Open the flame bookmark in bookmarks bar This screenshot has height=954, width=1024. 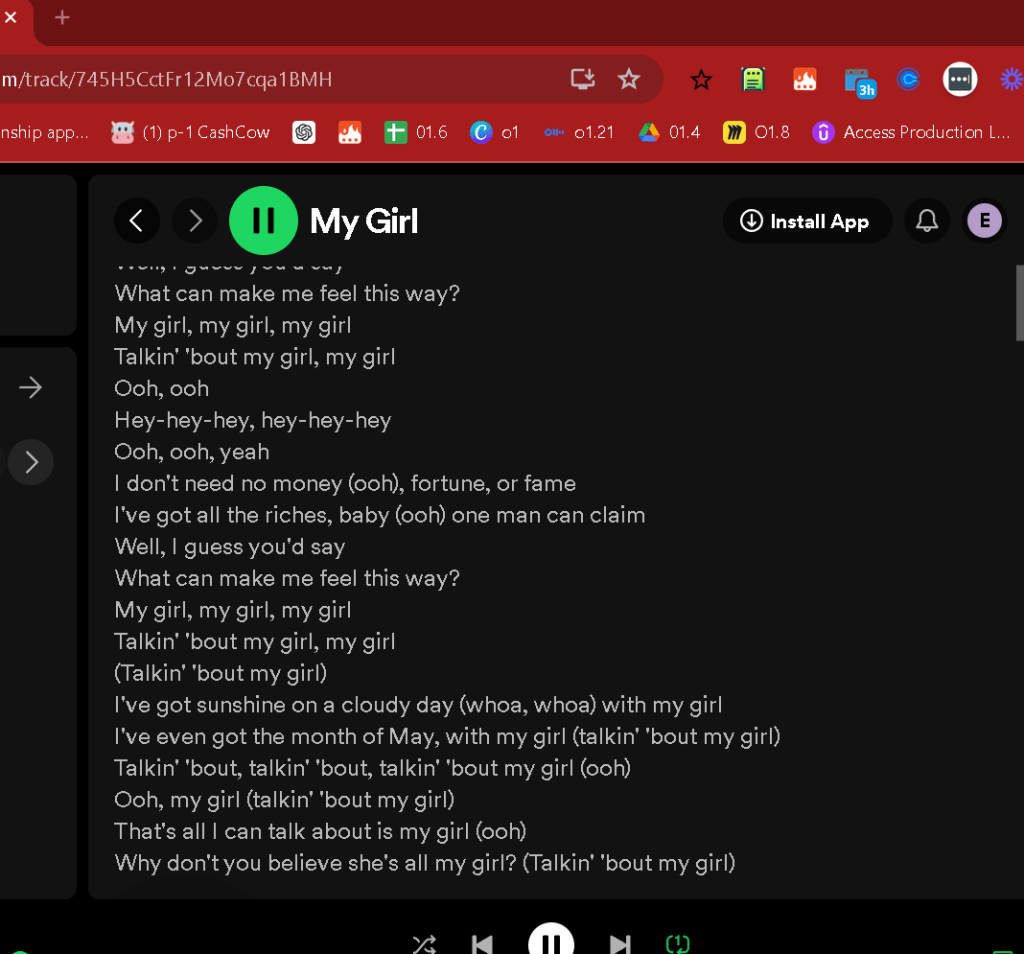coord(350,133)
